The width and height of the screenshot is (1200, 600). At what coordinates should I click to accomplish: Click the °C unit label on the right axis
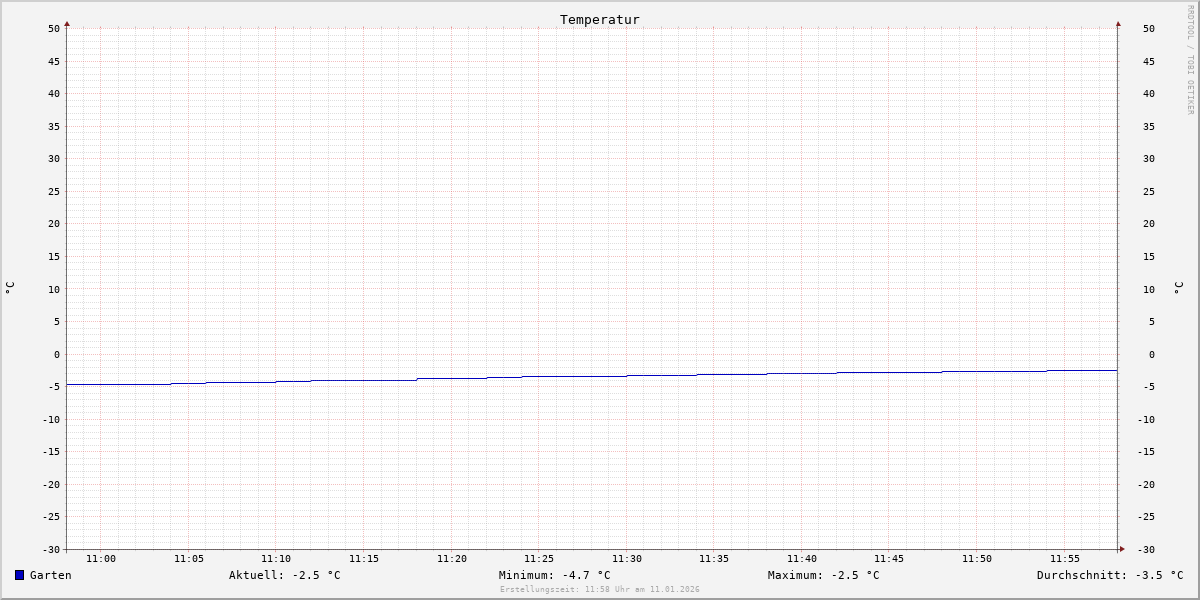coord(1179,288)
